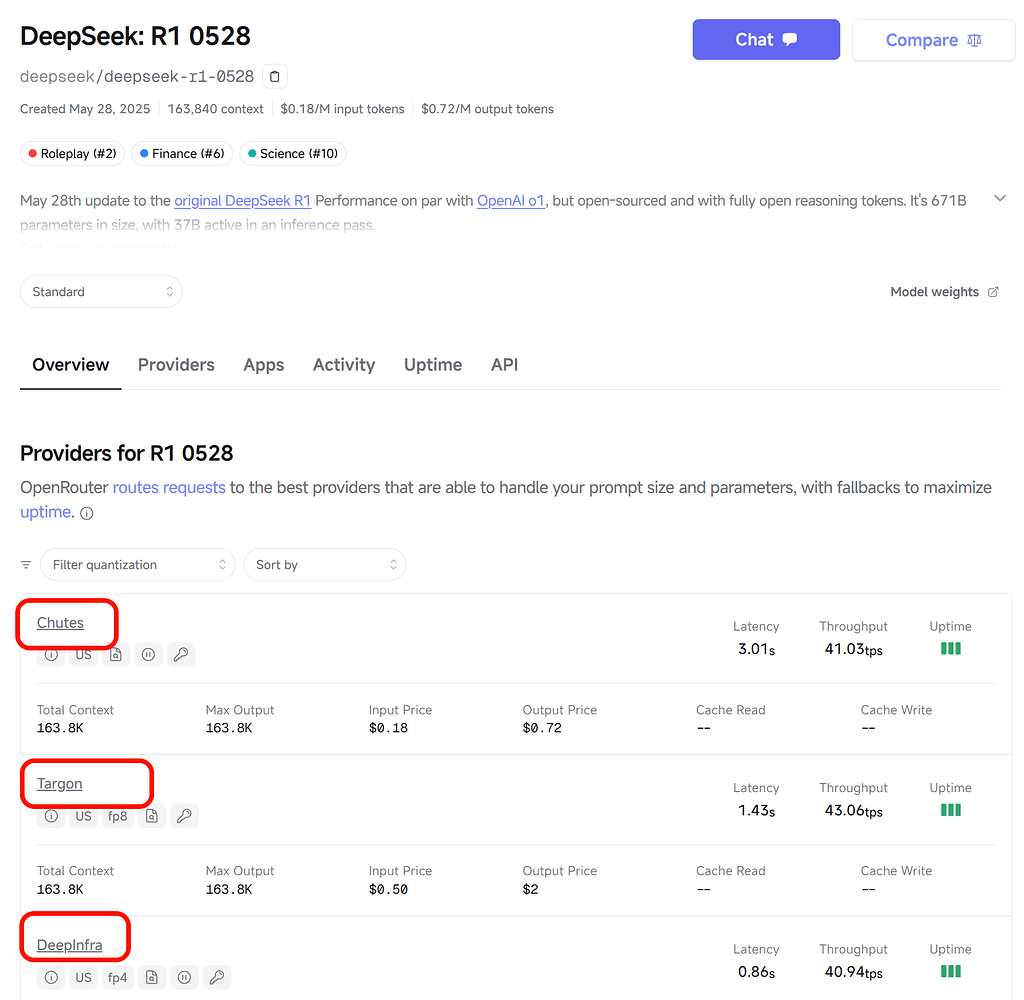1024x1000 pixels.
Task: Click the data policy document icon for Chutes
Action: point(116,654)
